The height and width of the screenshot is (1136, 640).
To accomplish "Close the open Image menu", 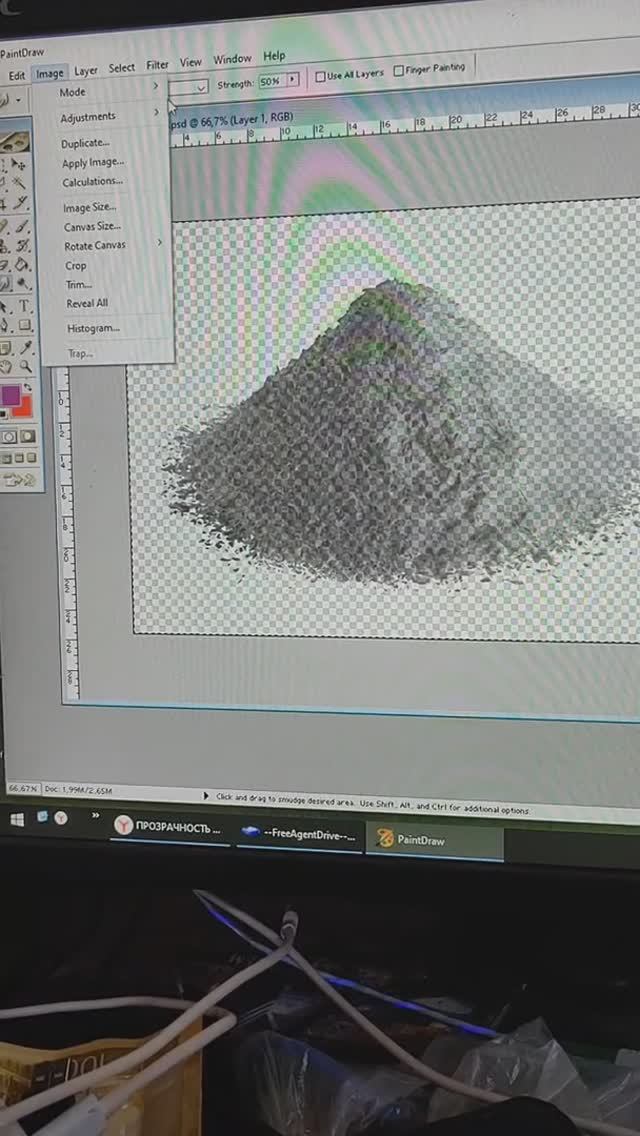I will click(x=50, y=73).
